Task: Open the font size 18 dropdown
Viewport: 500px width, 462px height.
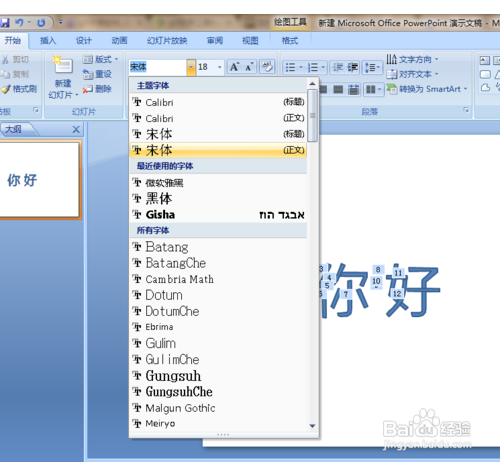Action: [219, 67]
